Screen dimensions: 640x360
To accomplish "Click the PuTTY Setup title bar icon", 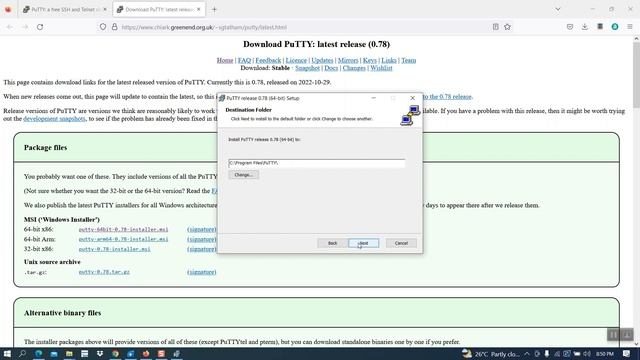I will point(222,98).
